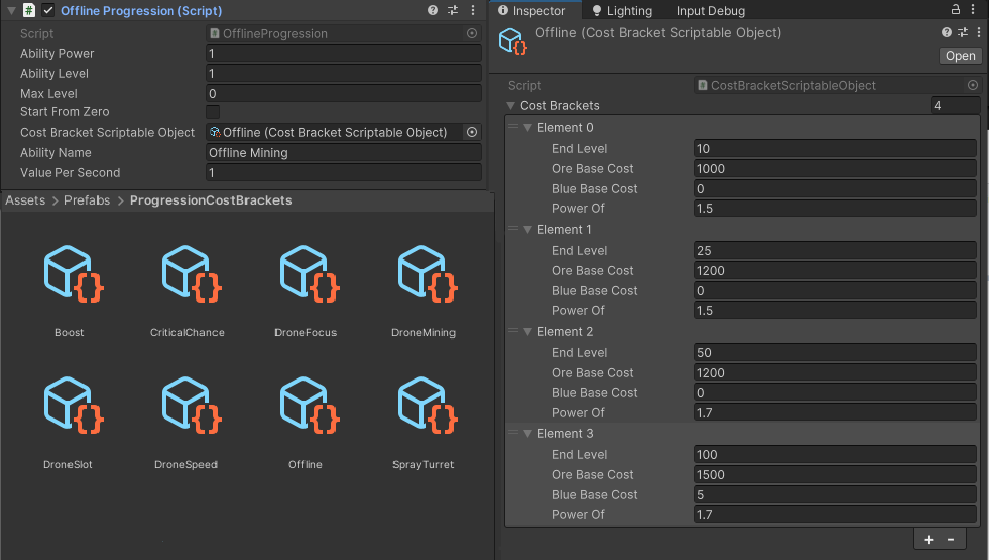Viewport: 992px width, 560px height.
Task: Select the CriticalChance asset icon
Action: point(192,273)
